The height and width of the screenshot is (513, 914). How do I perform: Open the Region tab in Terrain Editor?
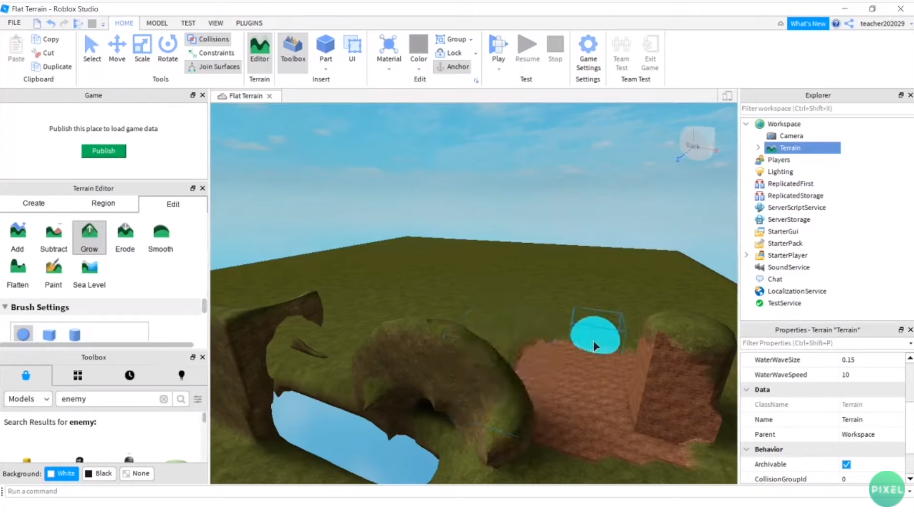(103, 203)
